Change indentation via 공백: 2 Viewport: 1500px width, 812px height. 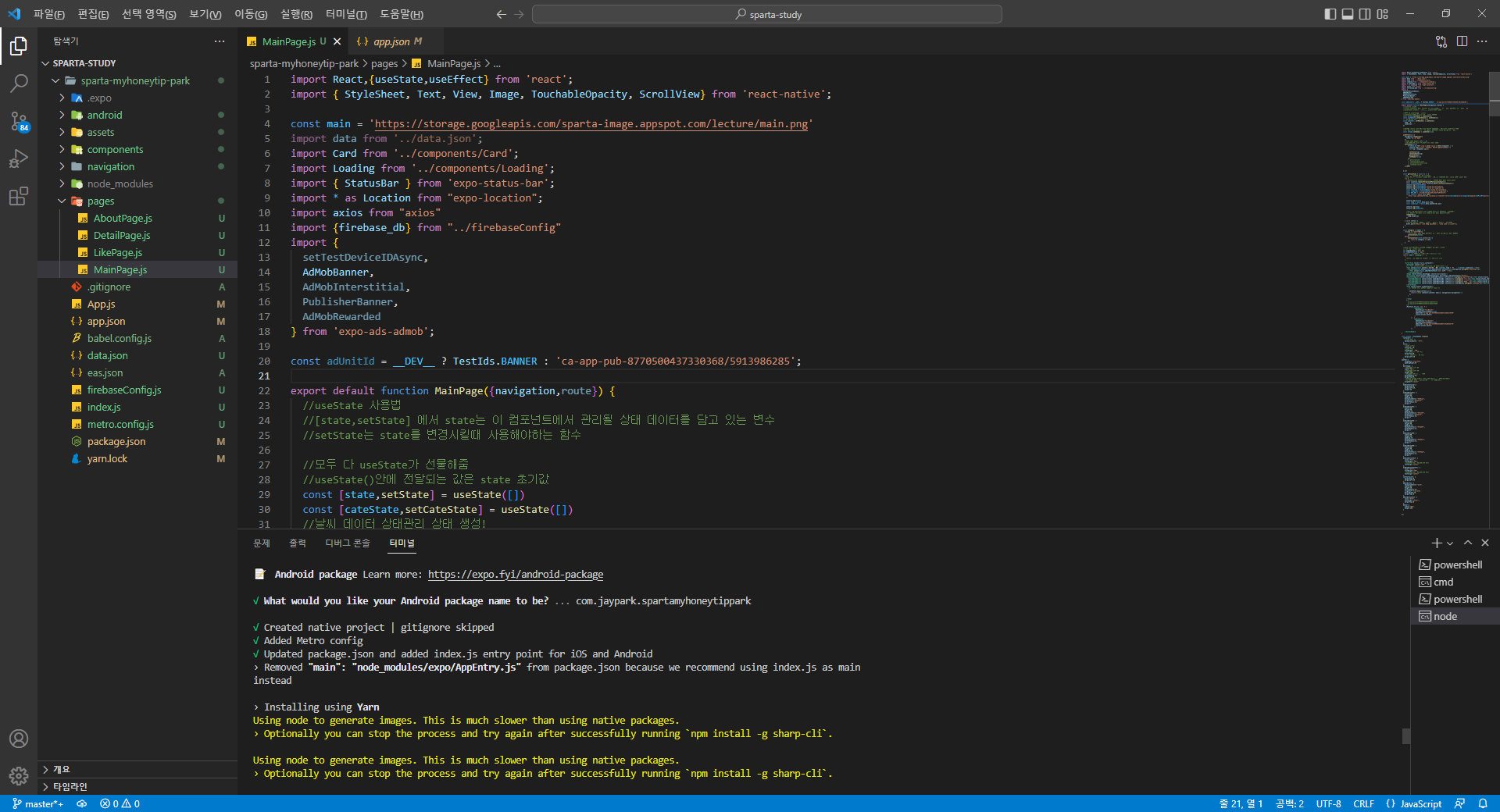tap(1290, 803)
